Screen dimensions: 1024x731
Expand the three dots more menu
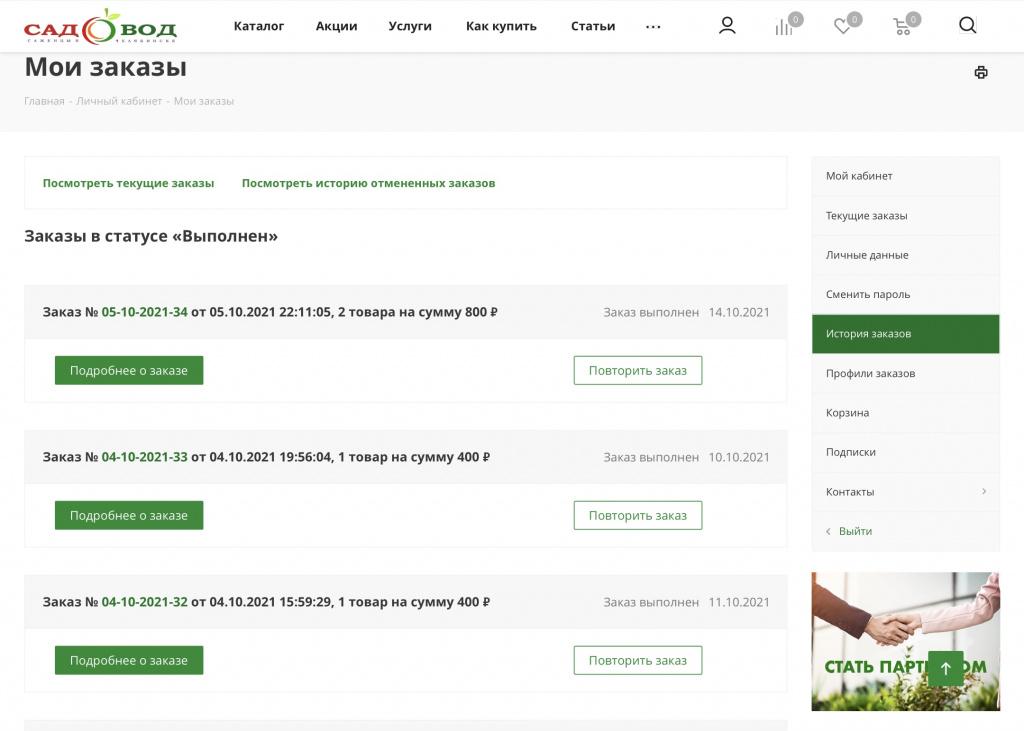point(653,27)
